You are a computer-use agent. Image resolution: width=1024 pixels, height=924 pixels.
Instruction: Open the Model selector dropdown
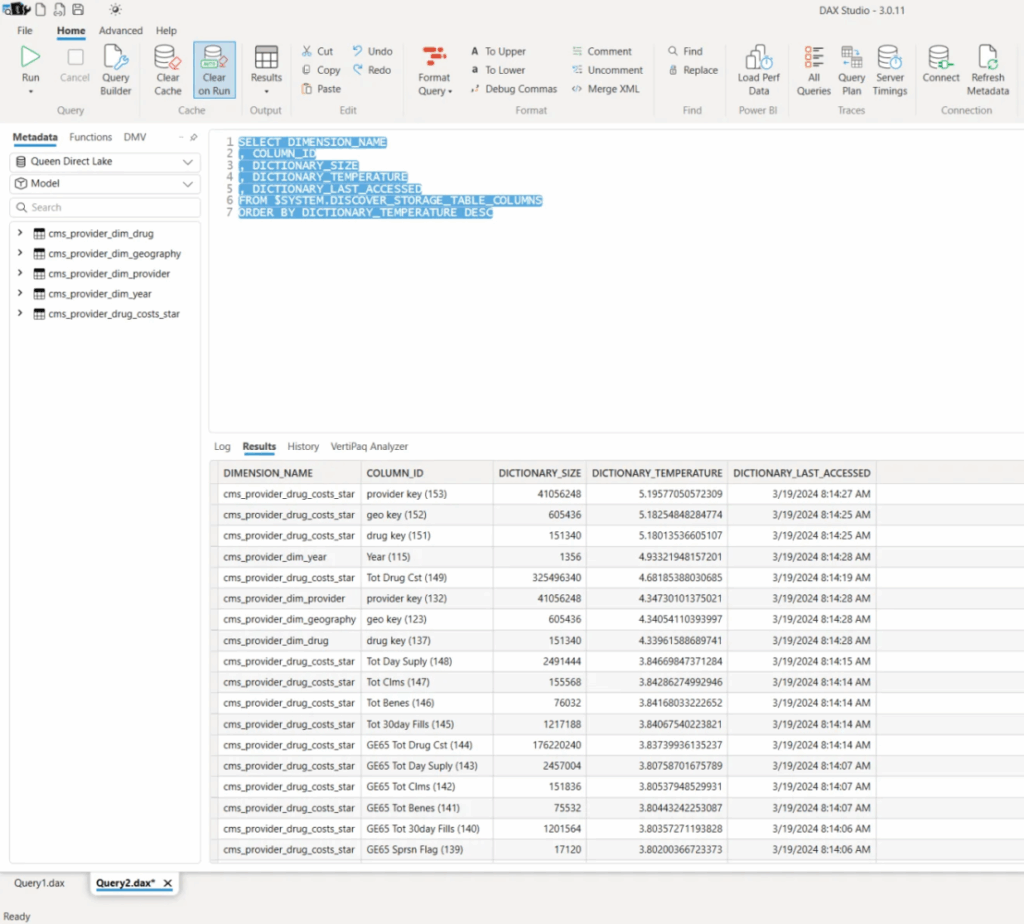pyautogui.click(x=105, y=183)
